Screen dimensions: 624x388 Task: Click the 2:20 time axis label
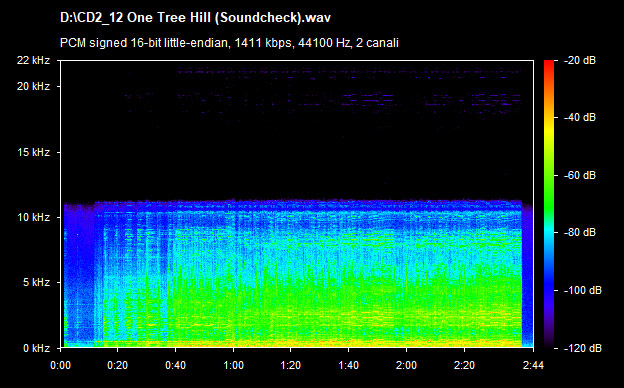(x=464, y=365)
